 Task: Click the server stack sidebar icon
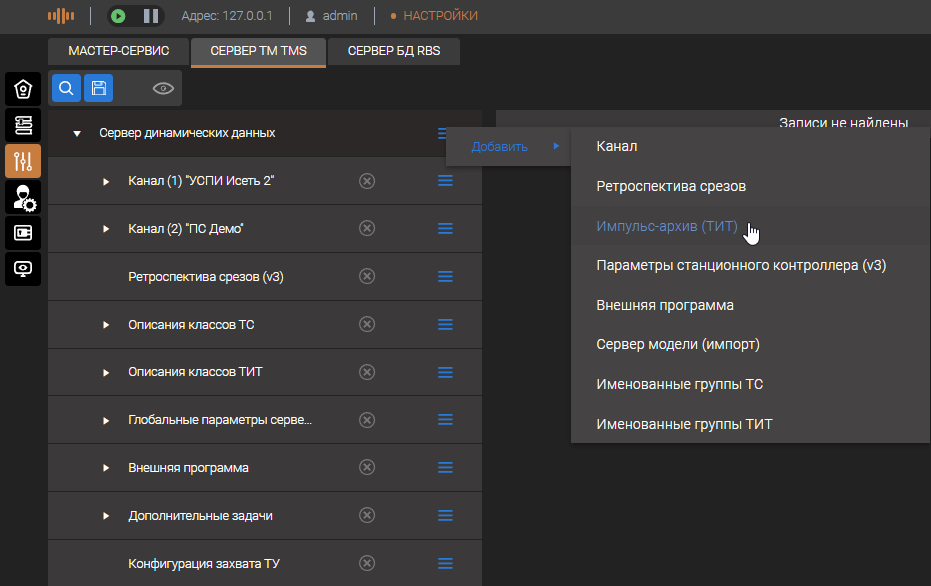point(23,125)
